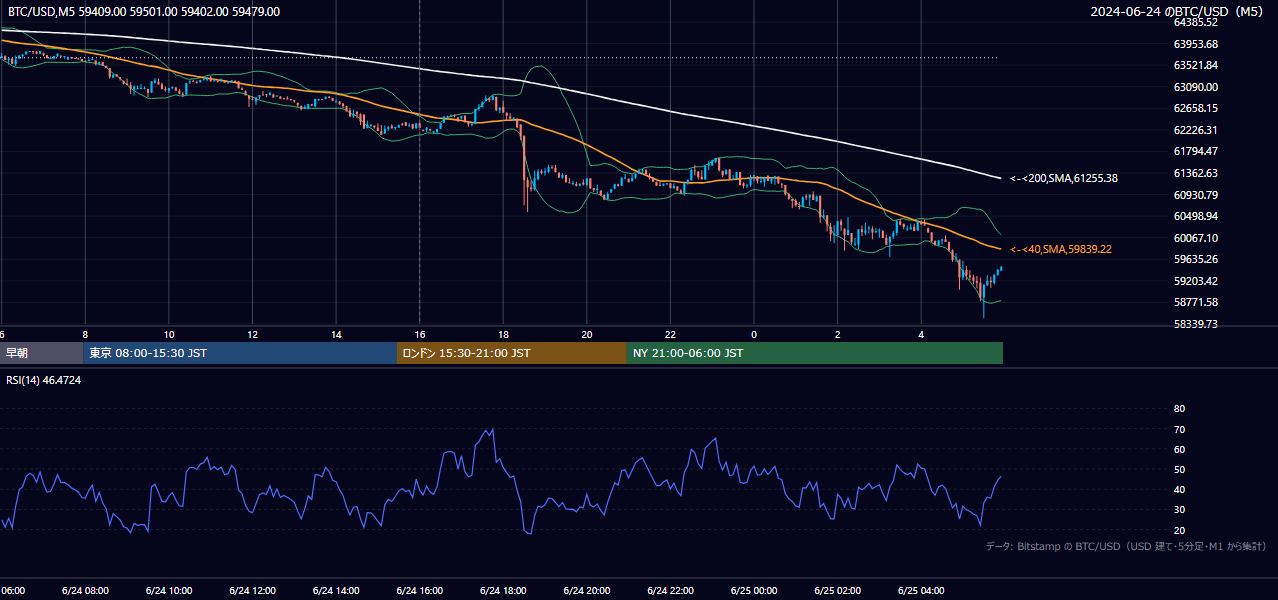This screenshot has height=600, width=1278.
Task: Select the 早朝 session bar
Action: [42, 353]
